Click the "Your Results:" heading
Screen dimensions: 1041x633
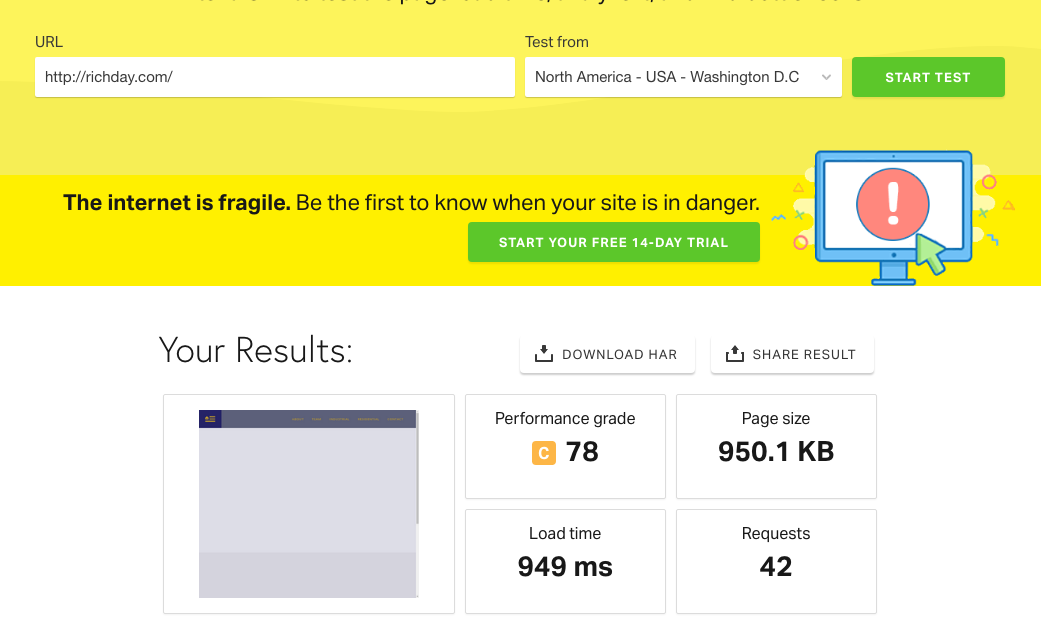click(255, 351)
